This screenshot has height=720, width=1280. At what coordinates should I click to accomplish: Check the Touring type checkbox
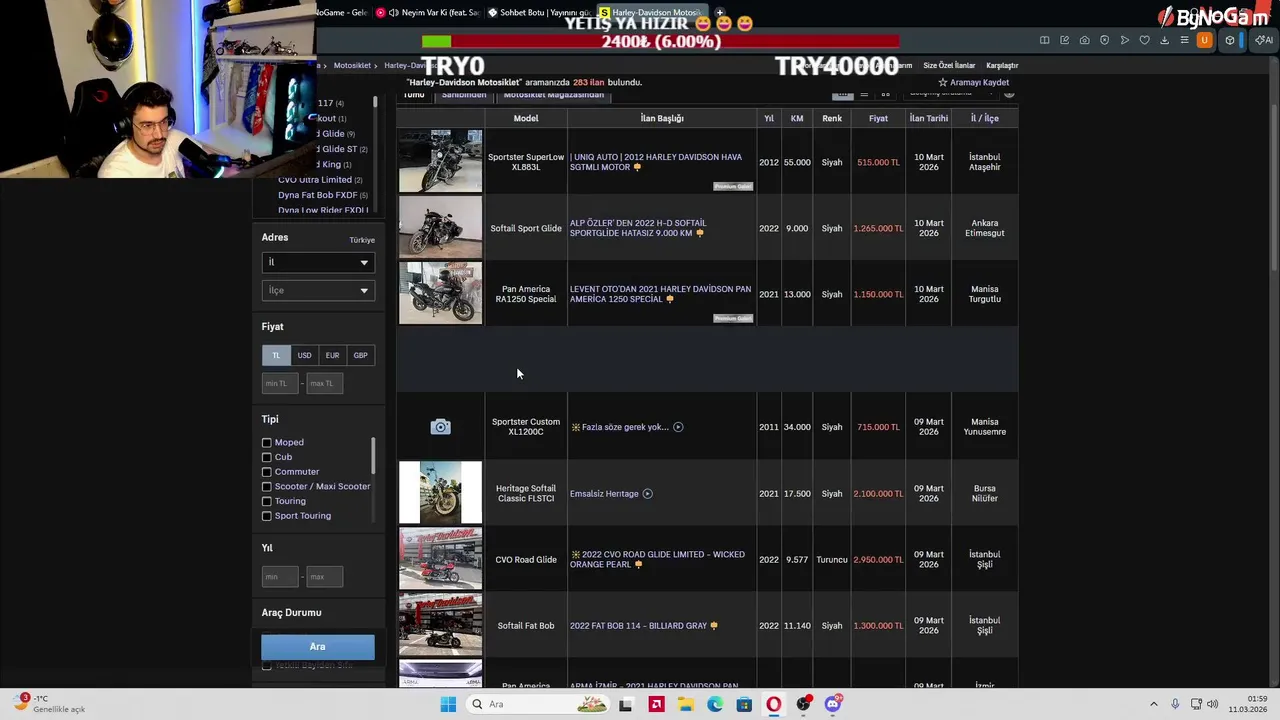click(x=267, y=501)
